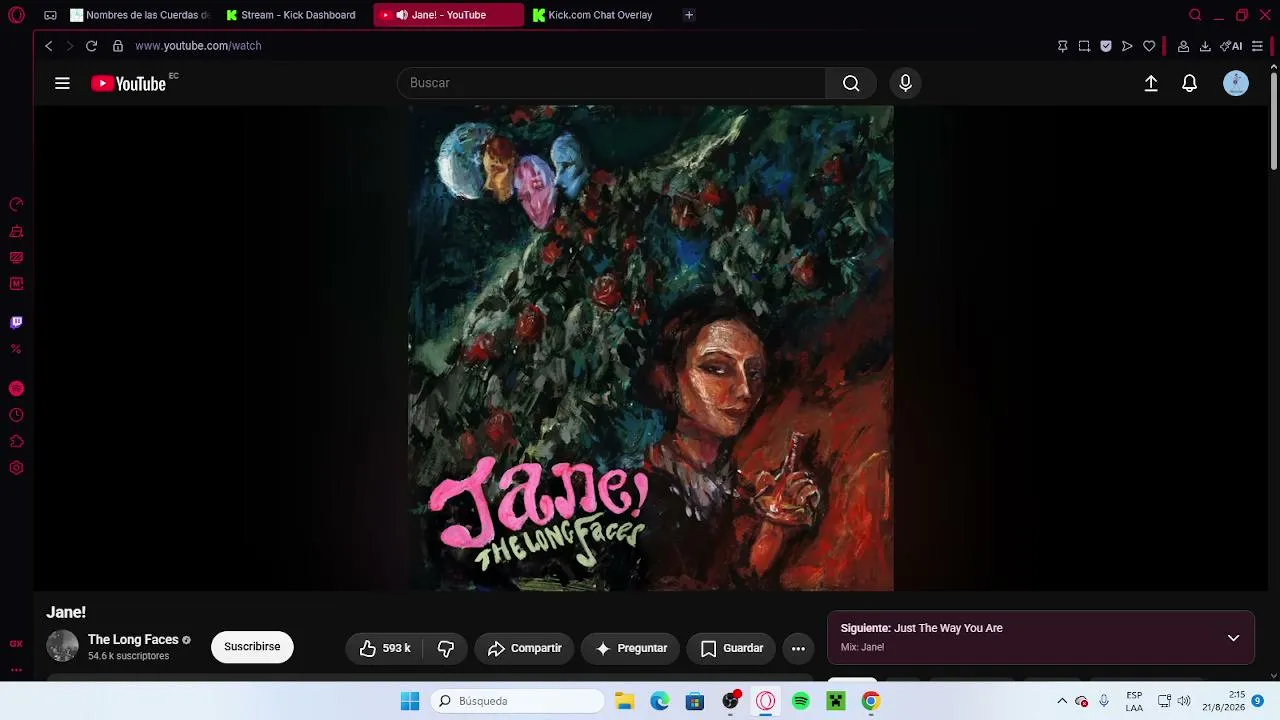1280x720 pixels.
Task: Expand the Siguiente mix panel chevron
Action: coord(1233,638)
